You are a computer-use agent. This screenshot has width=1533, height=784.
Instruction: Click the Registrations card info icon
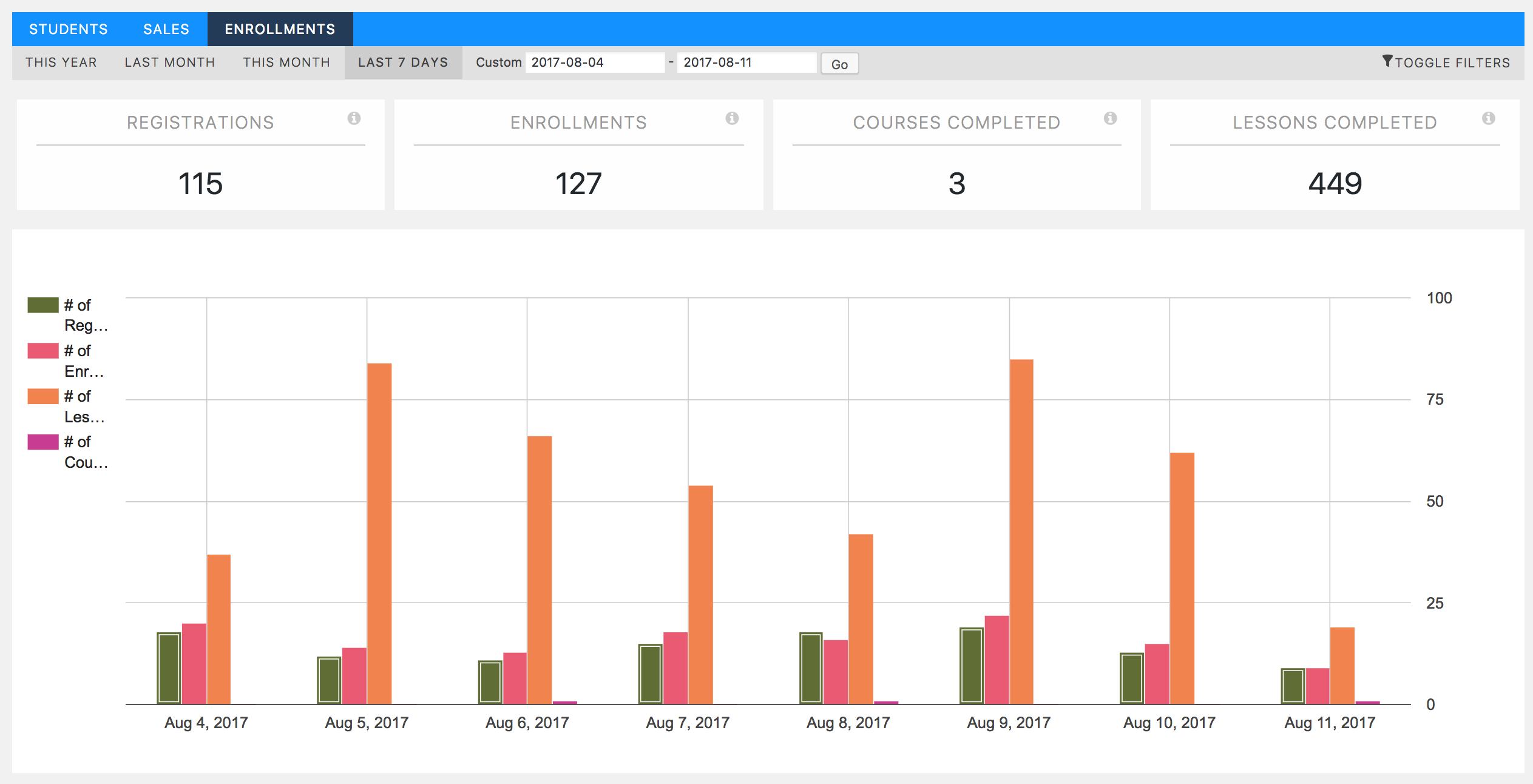(354, 118)
